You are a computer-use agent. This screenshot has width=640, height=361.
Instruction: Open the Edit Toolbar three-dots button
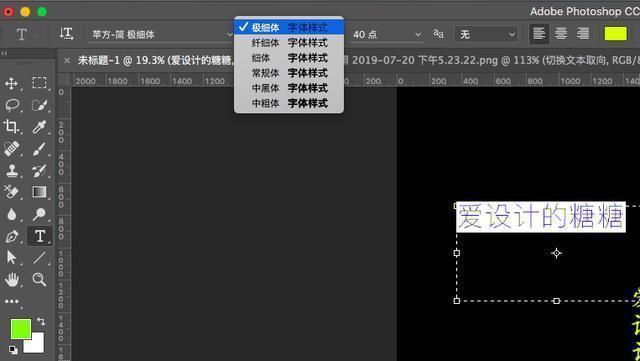(x=11, y=301)
